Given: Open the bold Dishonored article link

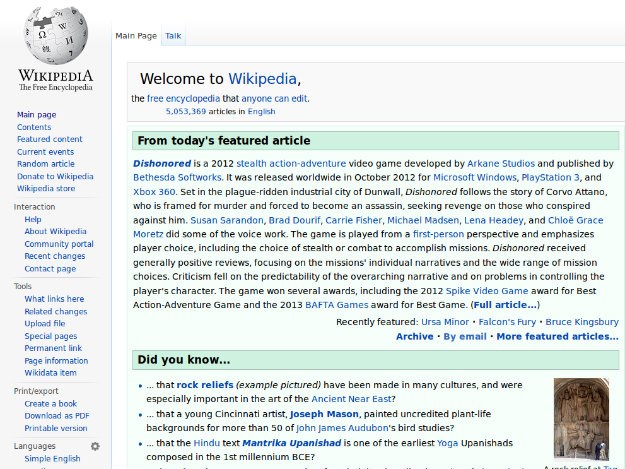Looking at the screenshot, I should click(162, 163).
